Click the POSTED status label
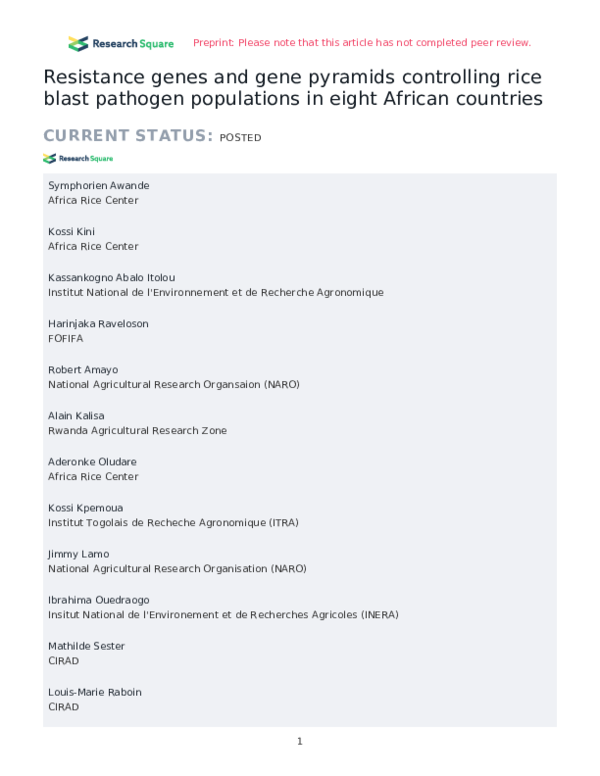The height and width of the screenshot is (776, 600). tap(240, 138)
